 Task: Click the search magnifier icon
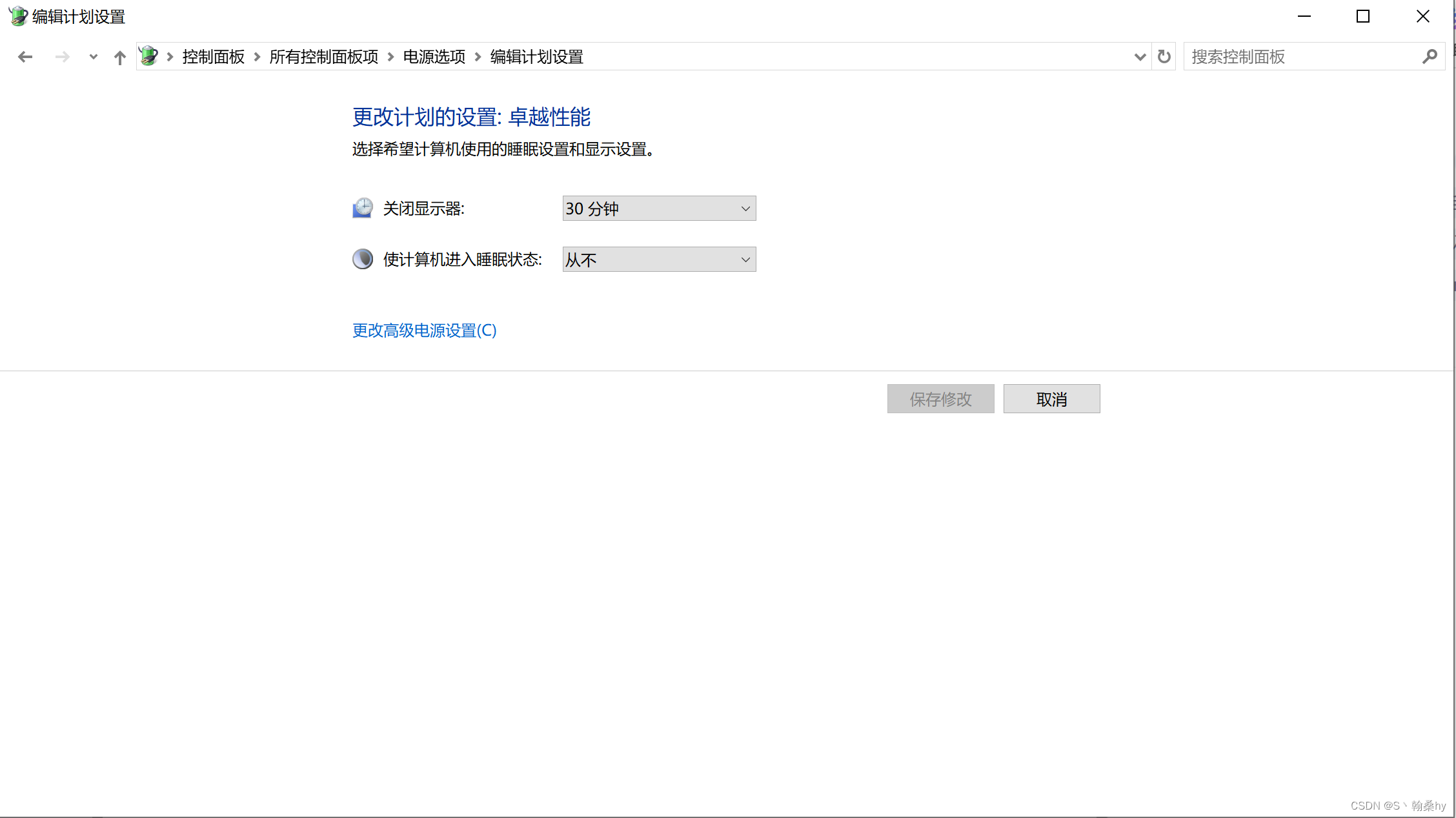(1429, 57)
